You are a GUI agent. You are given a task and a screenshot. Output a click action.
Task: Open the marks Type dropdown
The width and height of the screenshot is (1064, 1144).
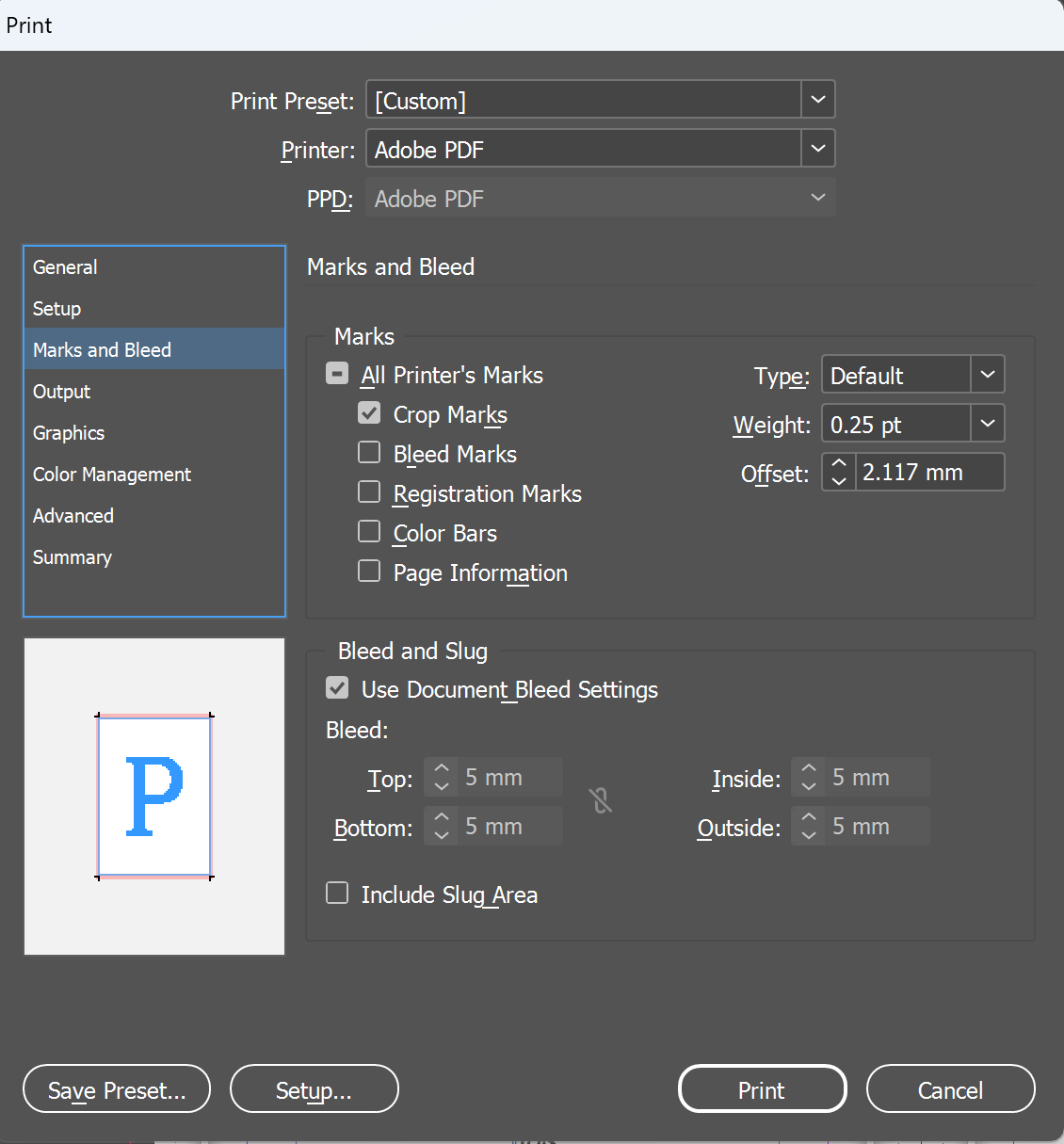[x=987, y=375]
